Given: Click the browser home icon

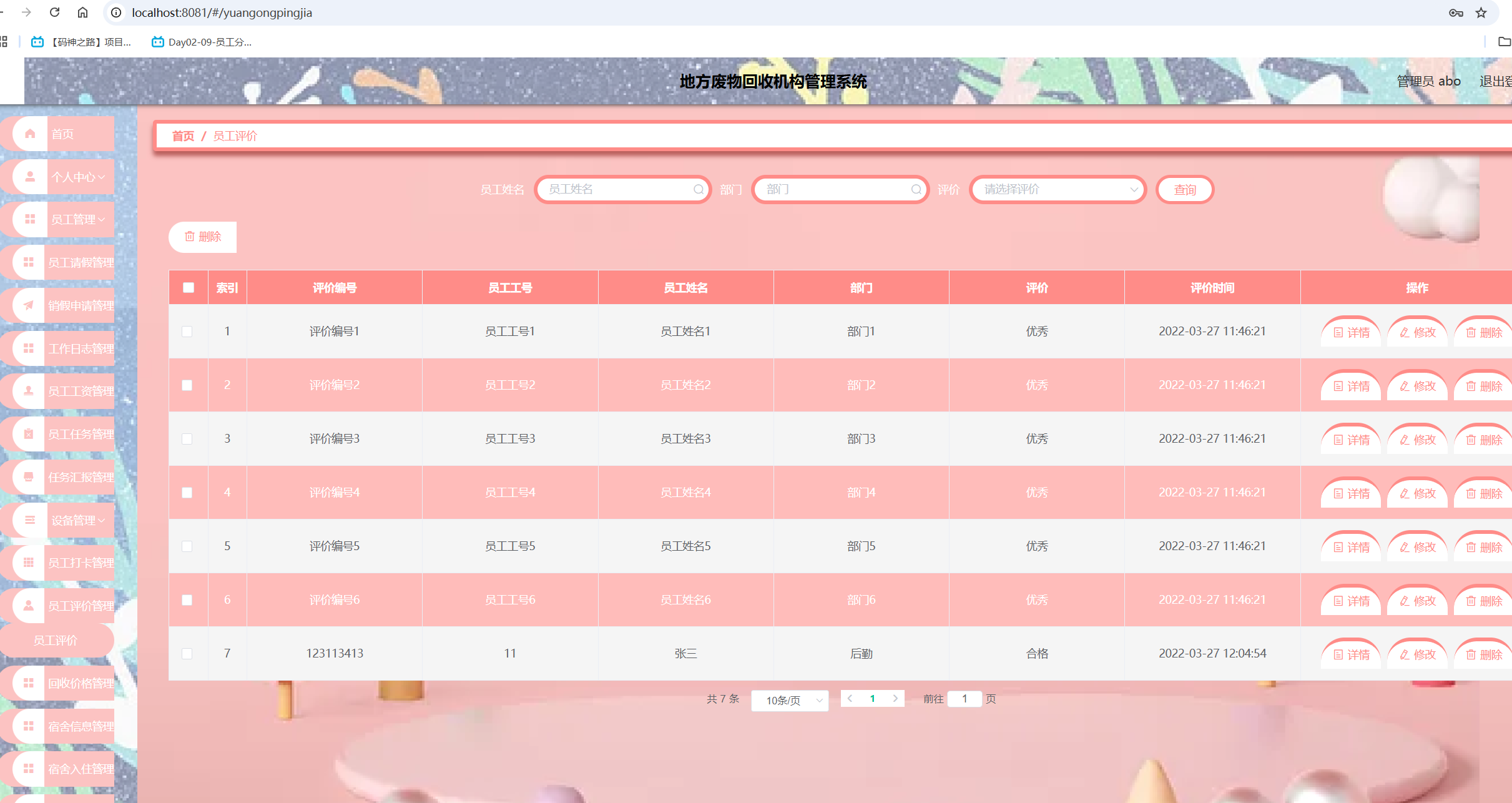Looking at the screenshot, I should tap(82, 12).
